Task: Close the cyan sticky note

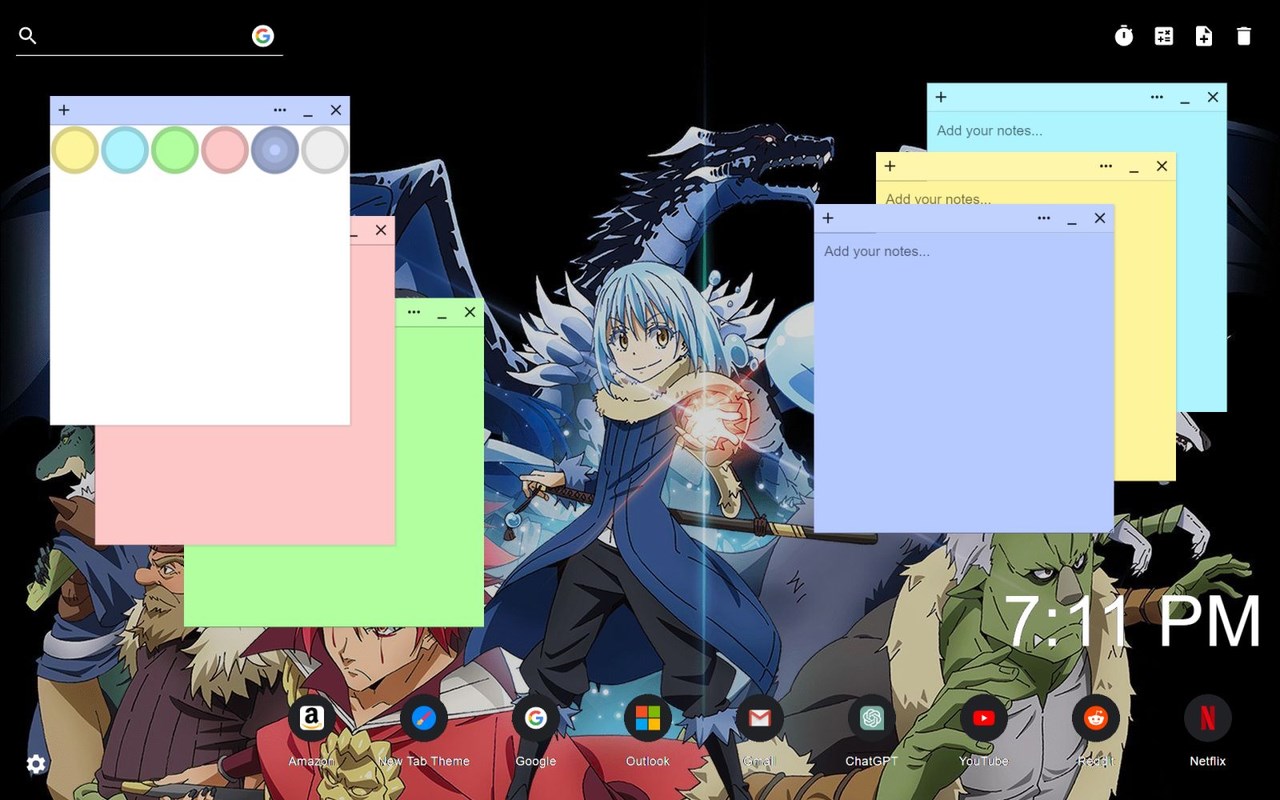Action: tap(1213, 97)
